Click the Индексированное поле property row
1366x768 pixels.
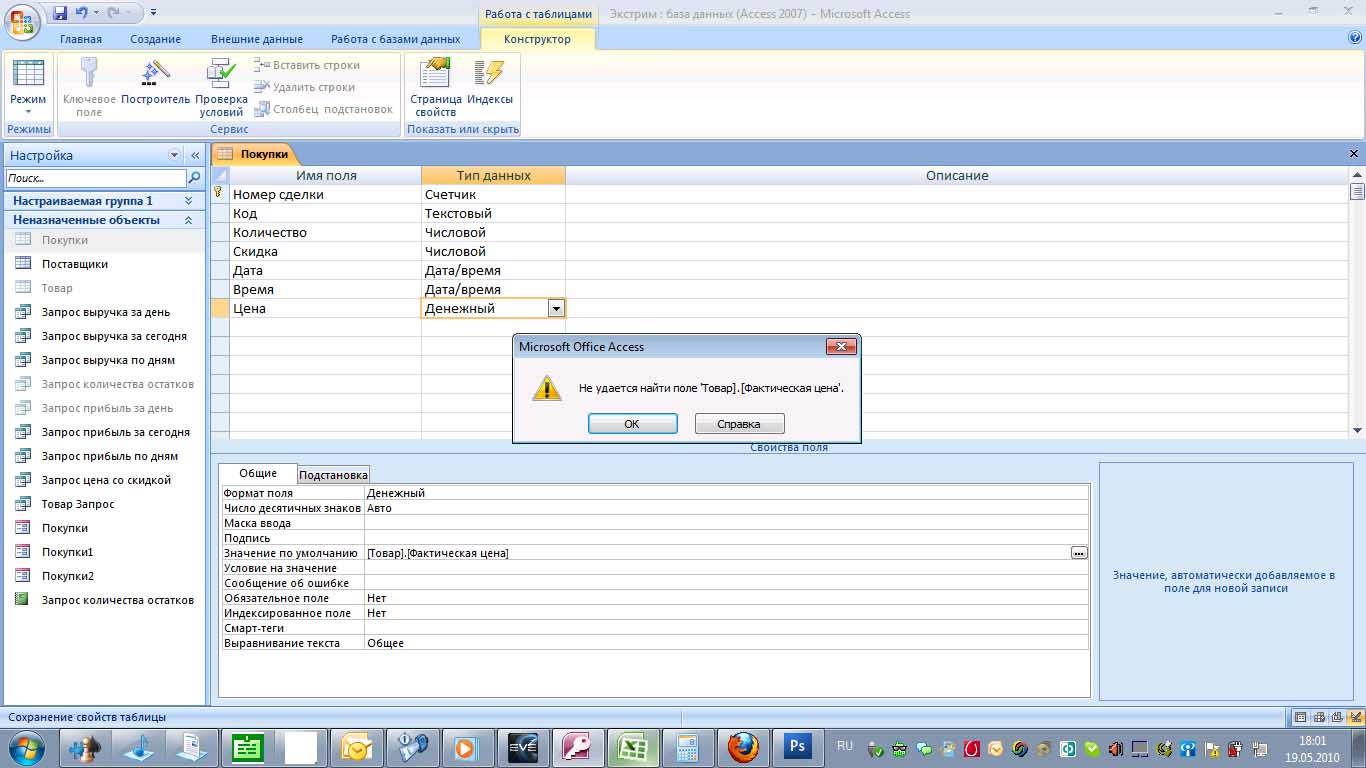point(655,613)
